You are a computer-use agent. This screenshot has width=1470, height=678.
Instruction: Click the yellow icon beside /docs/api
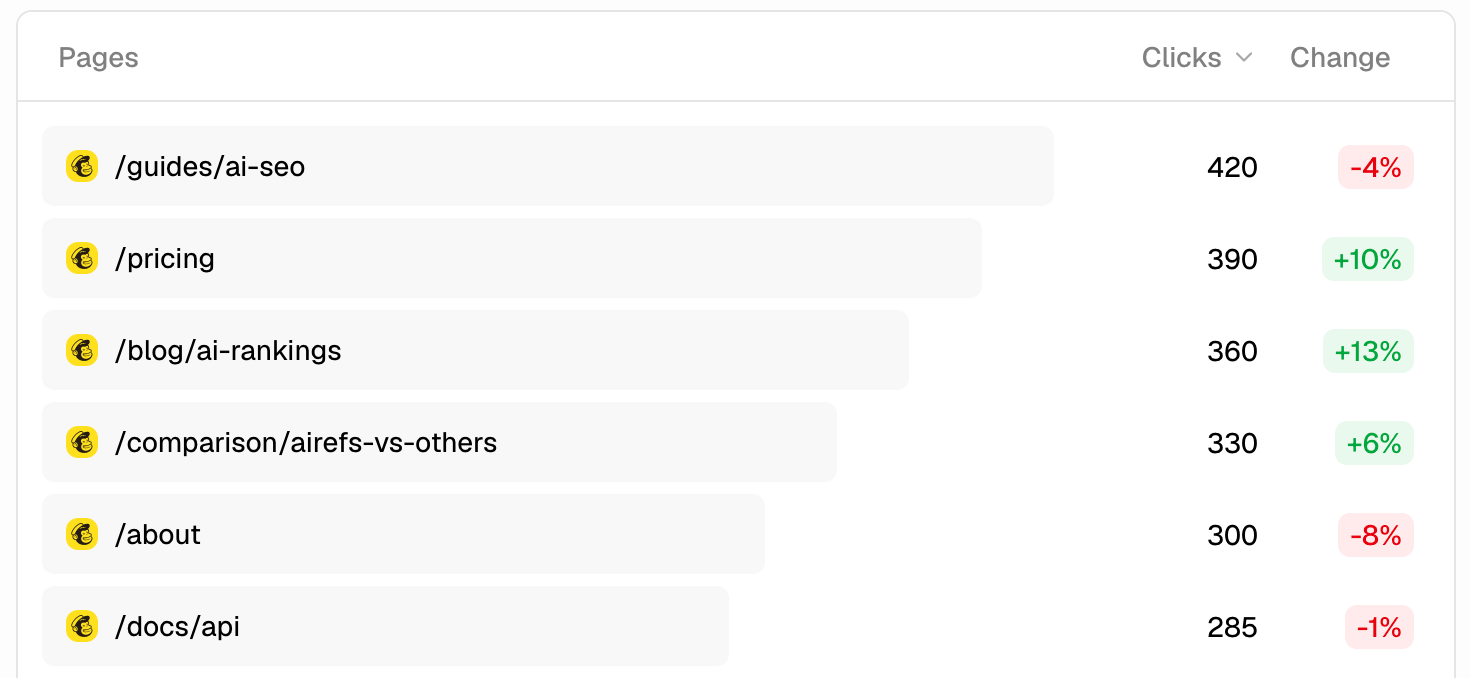coord(82,626)
